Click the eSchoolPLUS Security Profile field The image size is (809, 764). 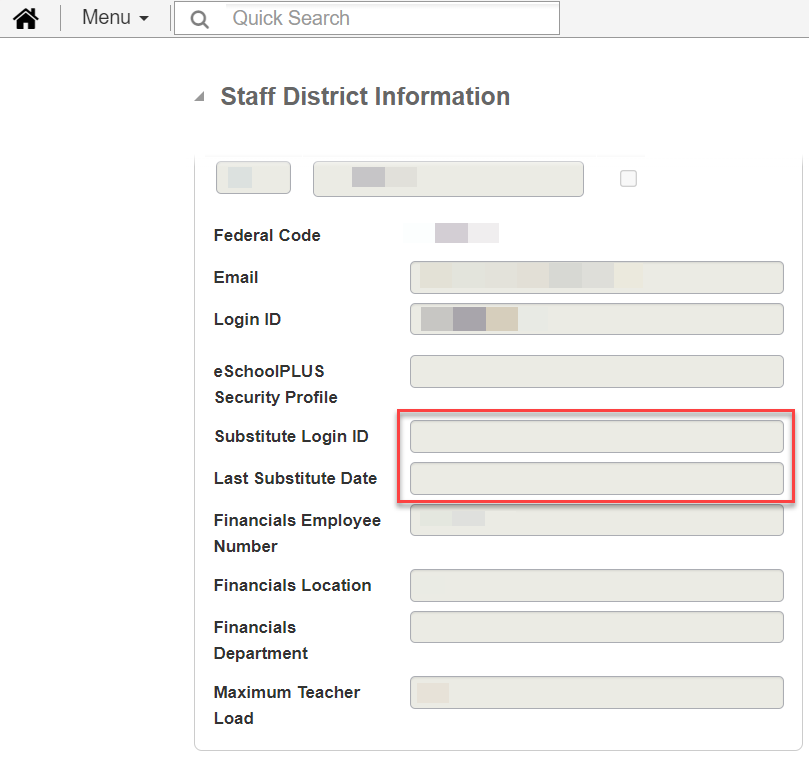tap(596, 371)
